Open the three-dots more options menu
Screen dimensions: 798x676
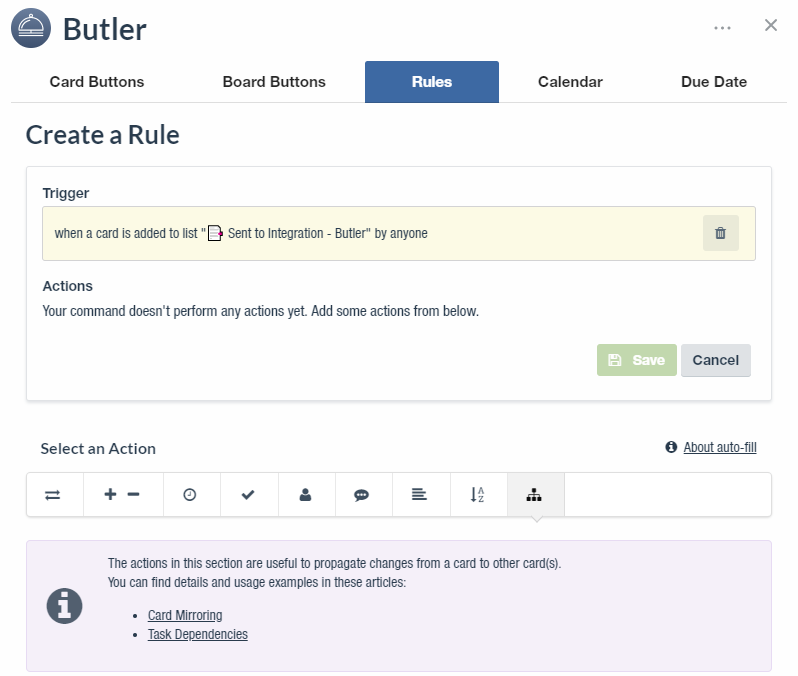click(722, 28)
